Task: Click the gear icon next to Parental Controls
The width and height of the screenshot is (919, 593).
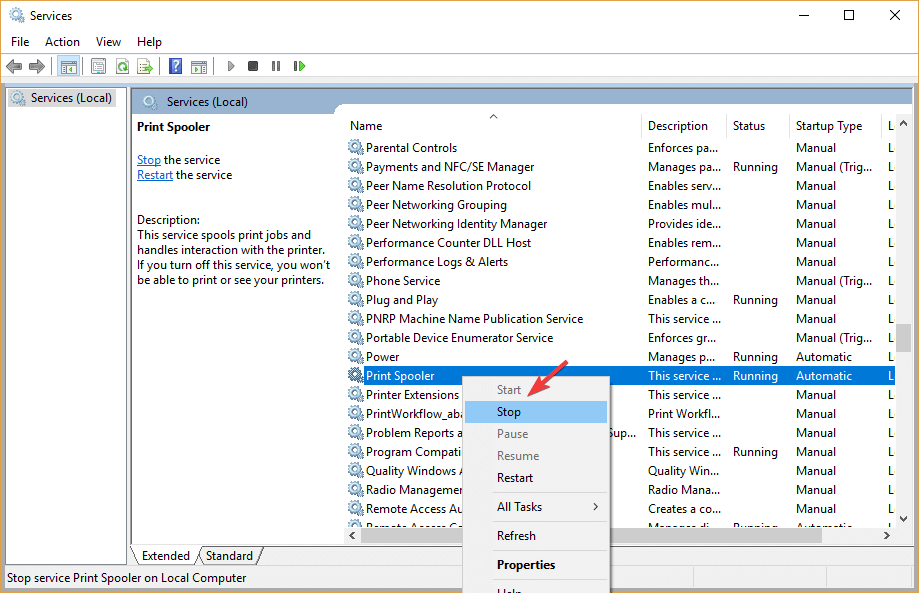Action: coord(355,146)
